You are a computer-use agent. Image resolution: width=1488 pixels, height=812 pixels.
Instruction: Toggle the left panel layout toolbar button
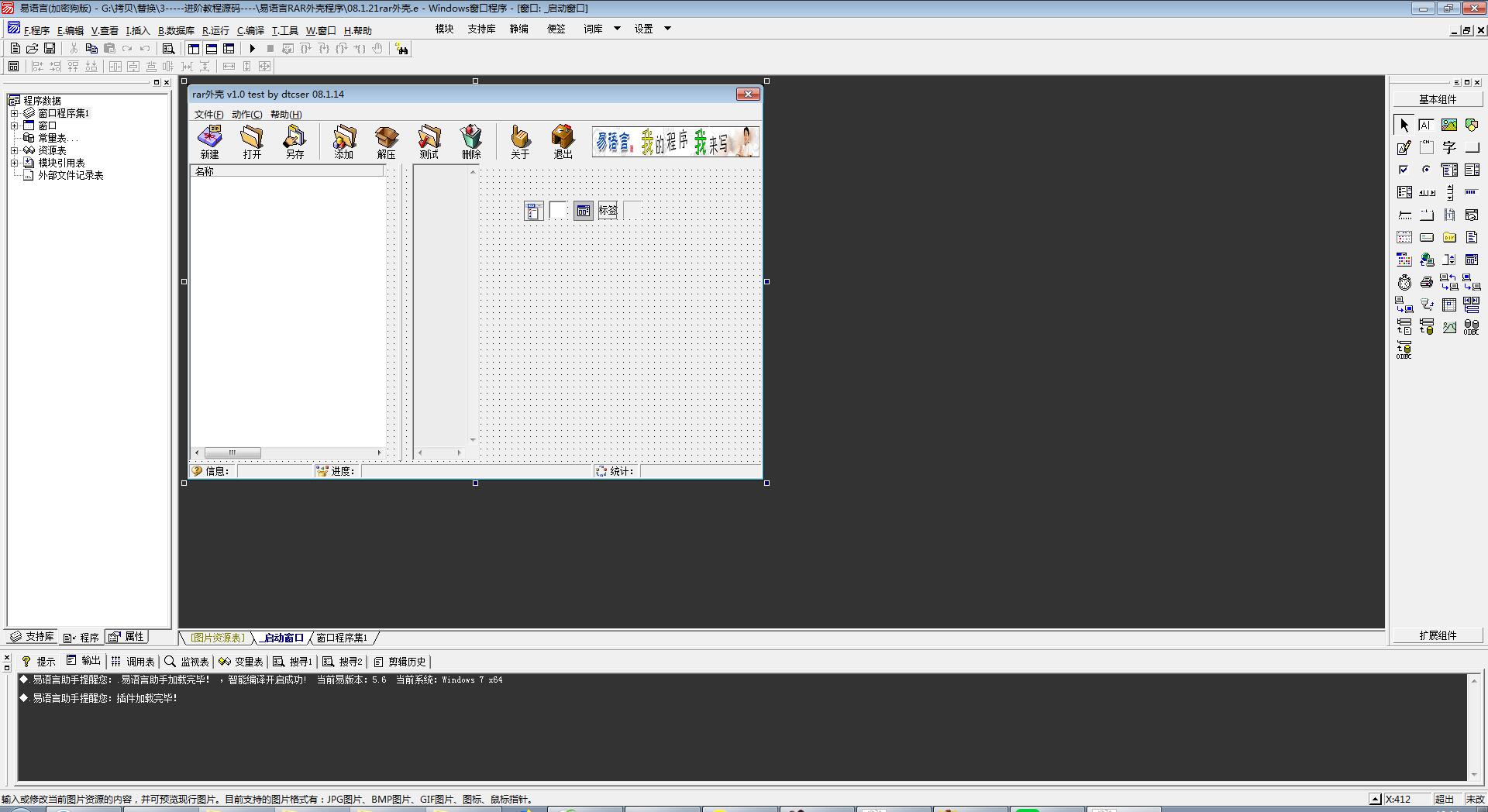(194, 48)
